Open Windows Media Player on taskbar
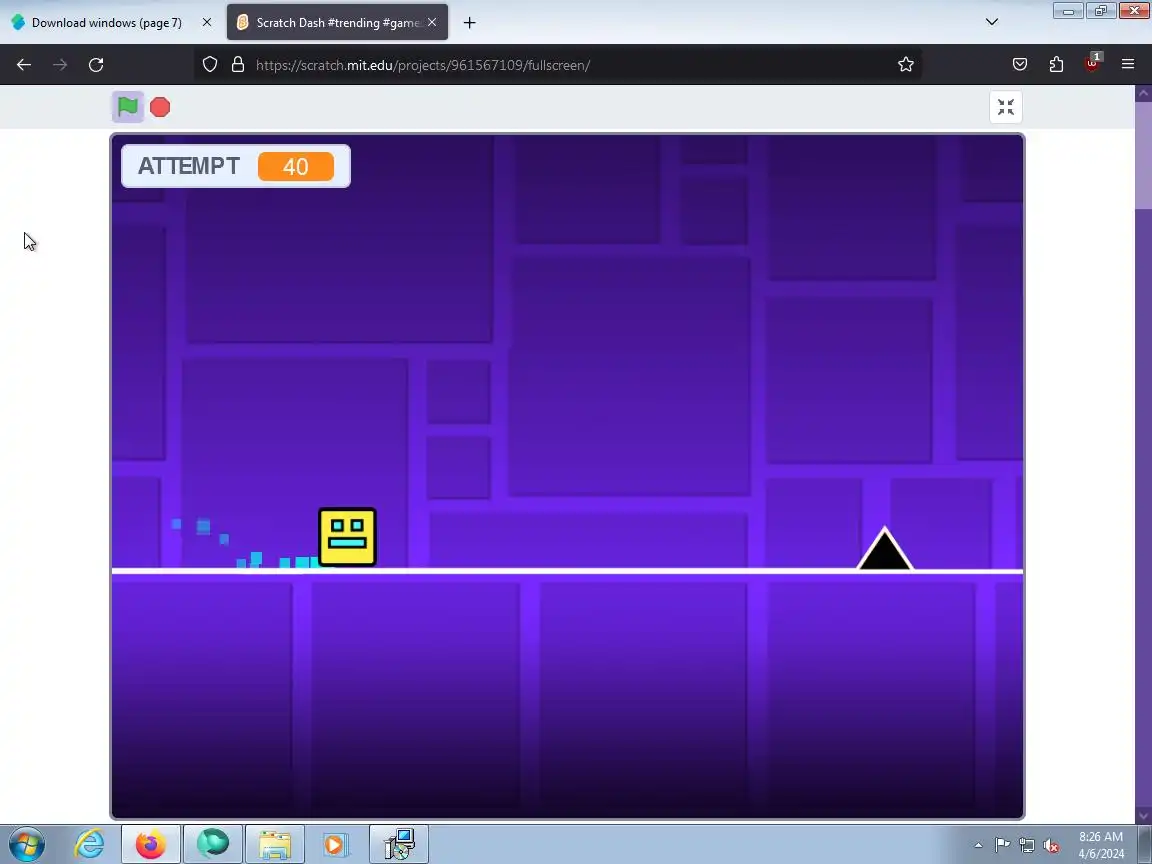The width and height of the screenshot is (1152, 864). (x=334, y=844)
